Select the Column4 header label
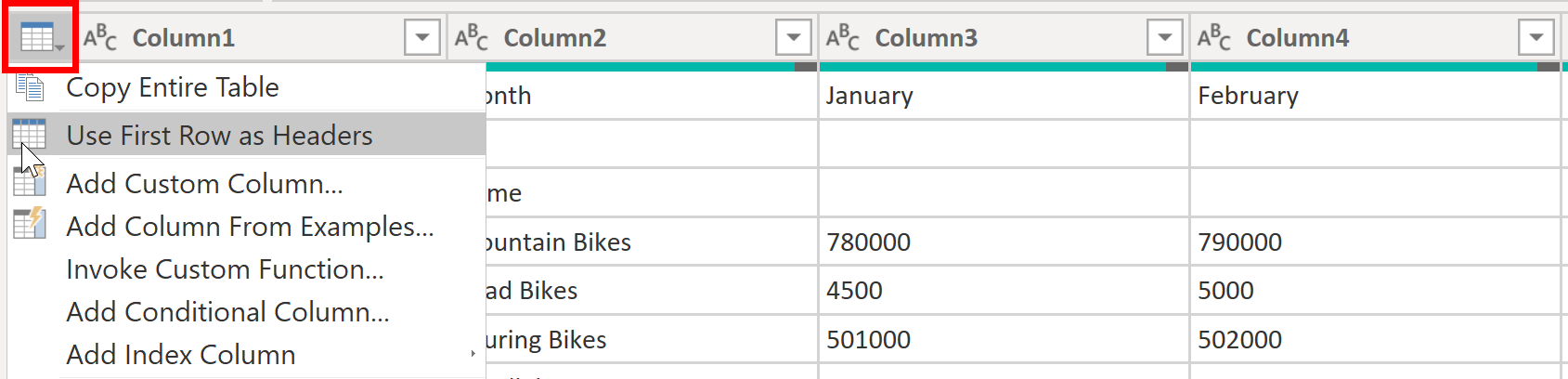Screen dimensions: 1568x379 [1297, 38]
